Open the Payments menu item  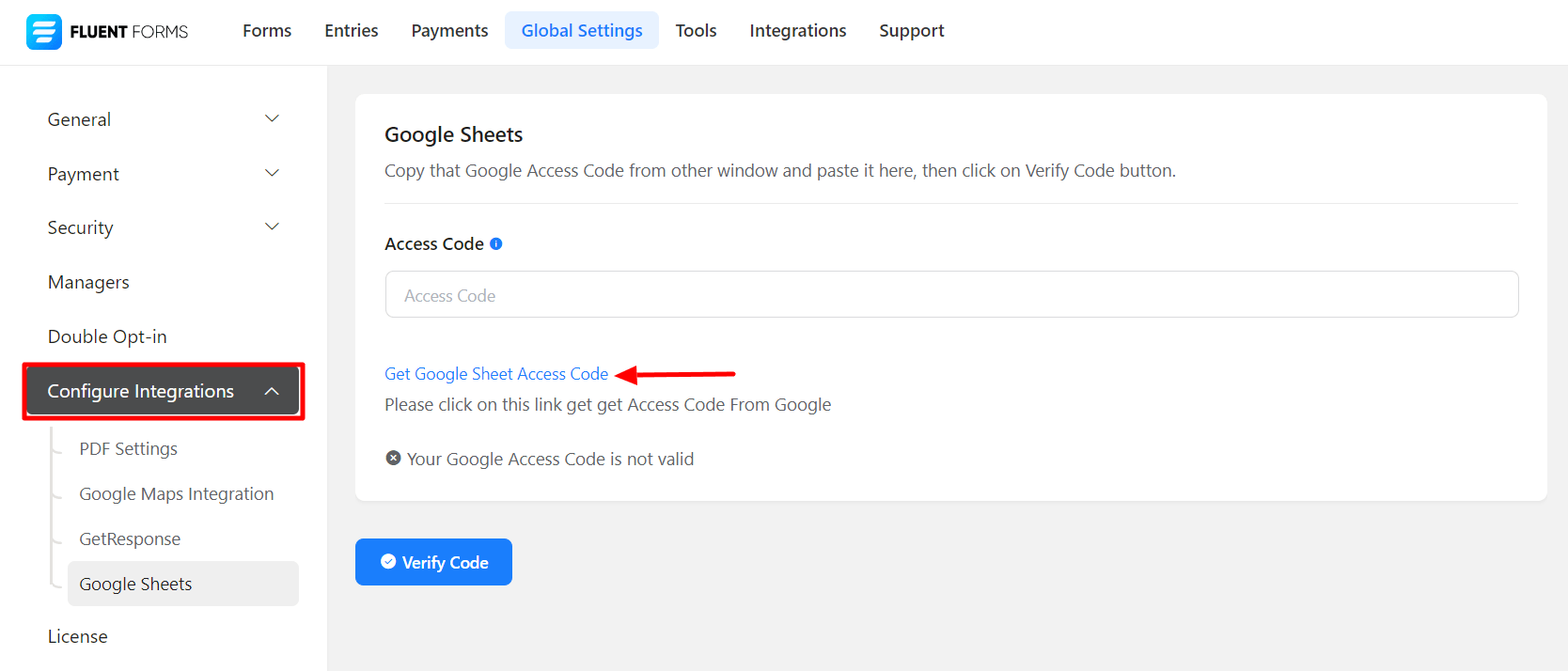[x=449, y=31]
